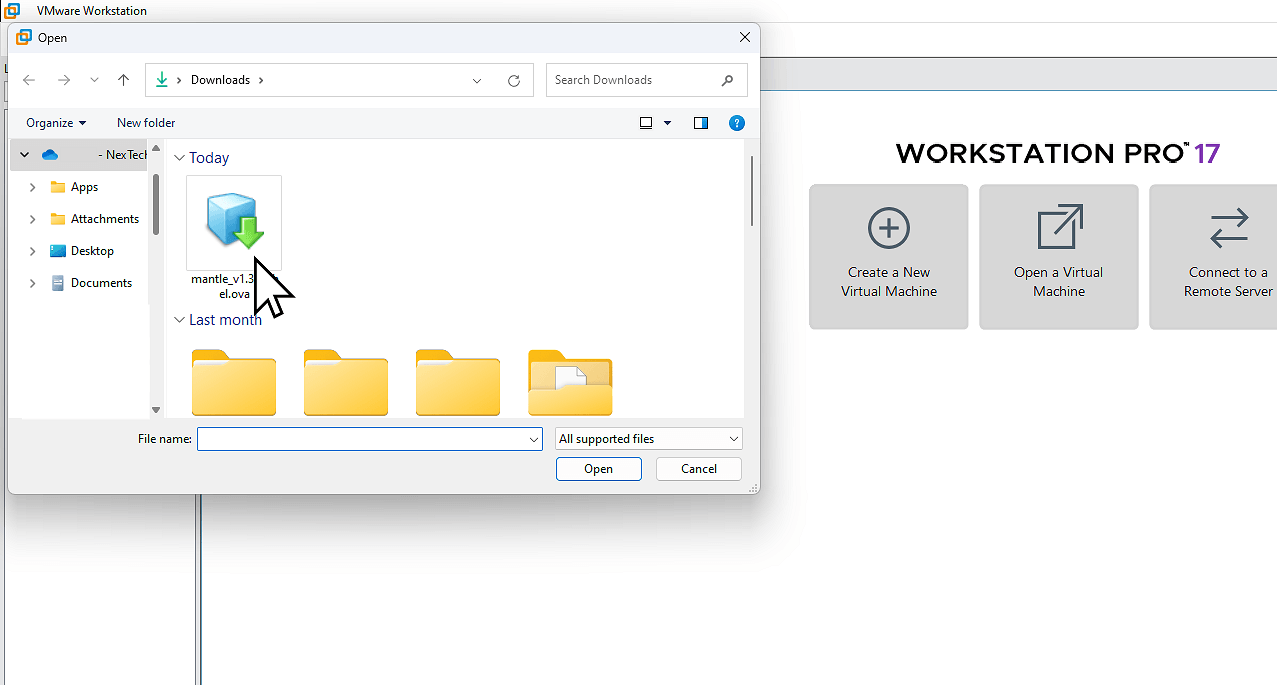The width and height of the screenshot is (1277, 685).
Task: Click the Cancel button
Action: [698, 468]
